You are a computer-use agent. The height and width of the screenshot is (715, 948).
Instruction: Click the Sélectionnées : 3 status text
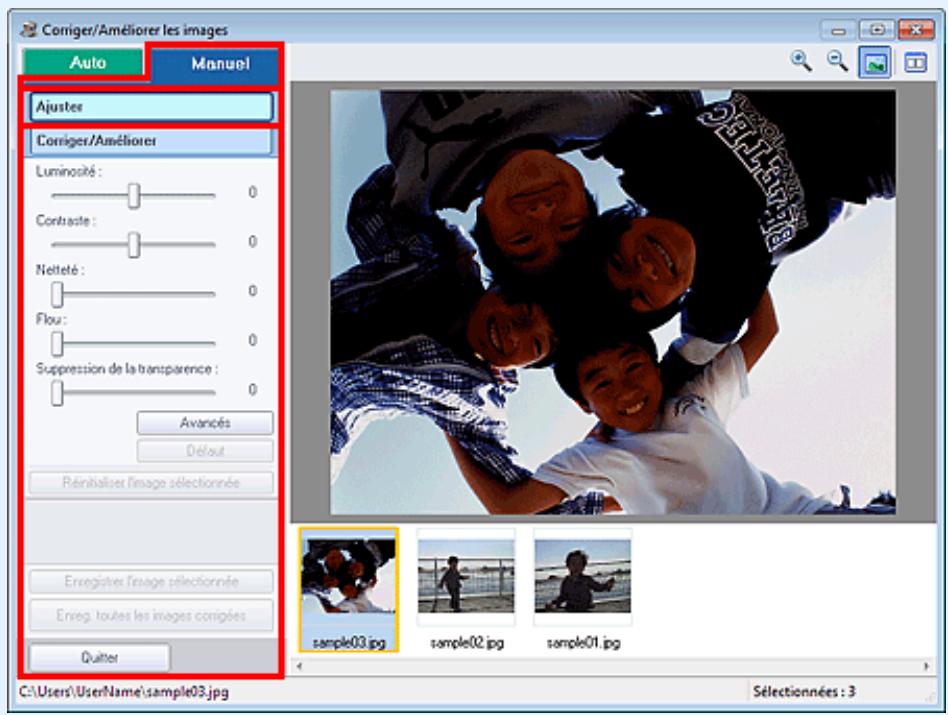[804, 692]
